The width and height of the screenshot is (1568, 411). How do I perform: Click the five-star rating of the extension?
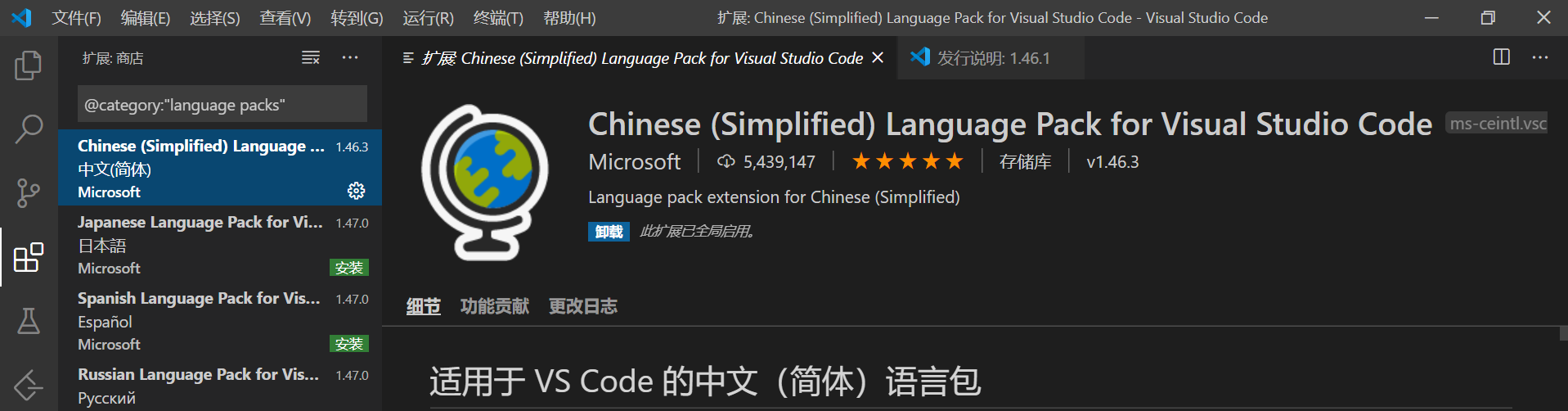(908, 161)
